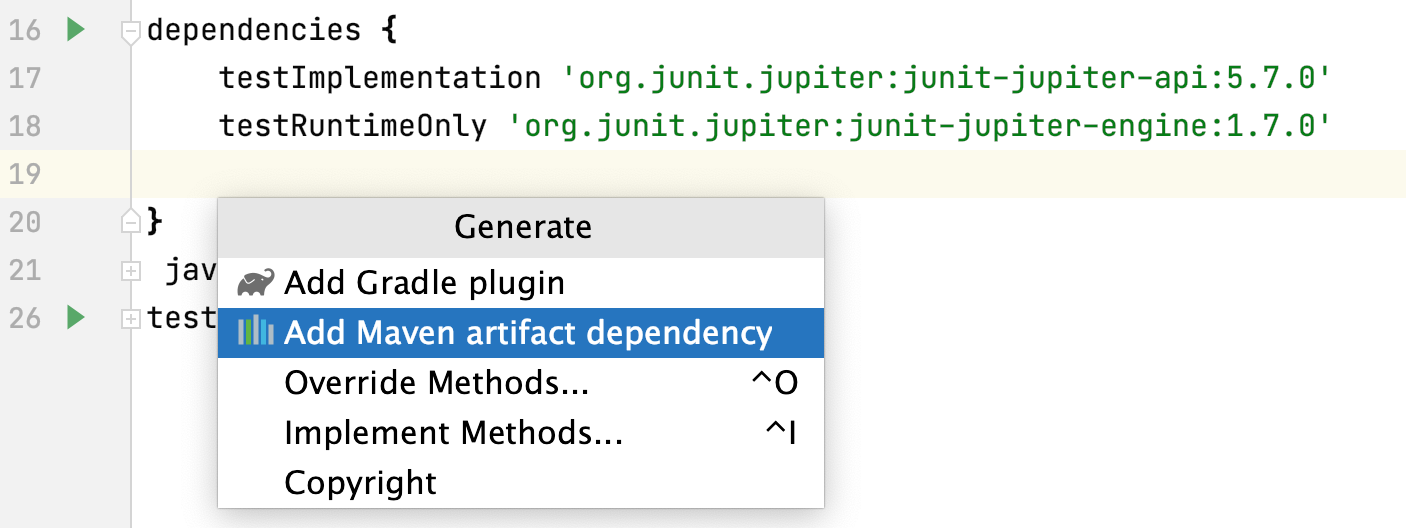Click the Gradle elephant icon in the Generate menu
The image size is (1406, 528).
coord(255,283)
